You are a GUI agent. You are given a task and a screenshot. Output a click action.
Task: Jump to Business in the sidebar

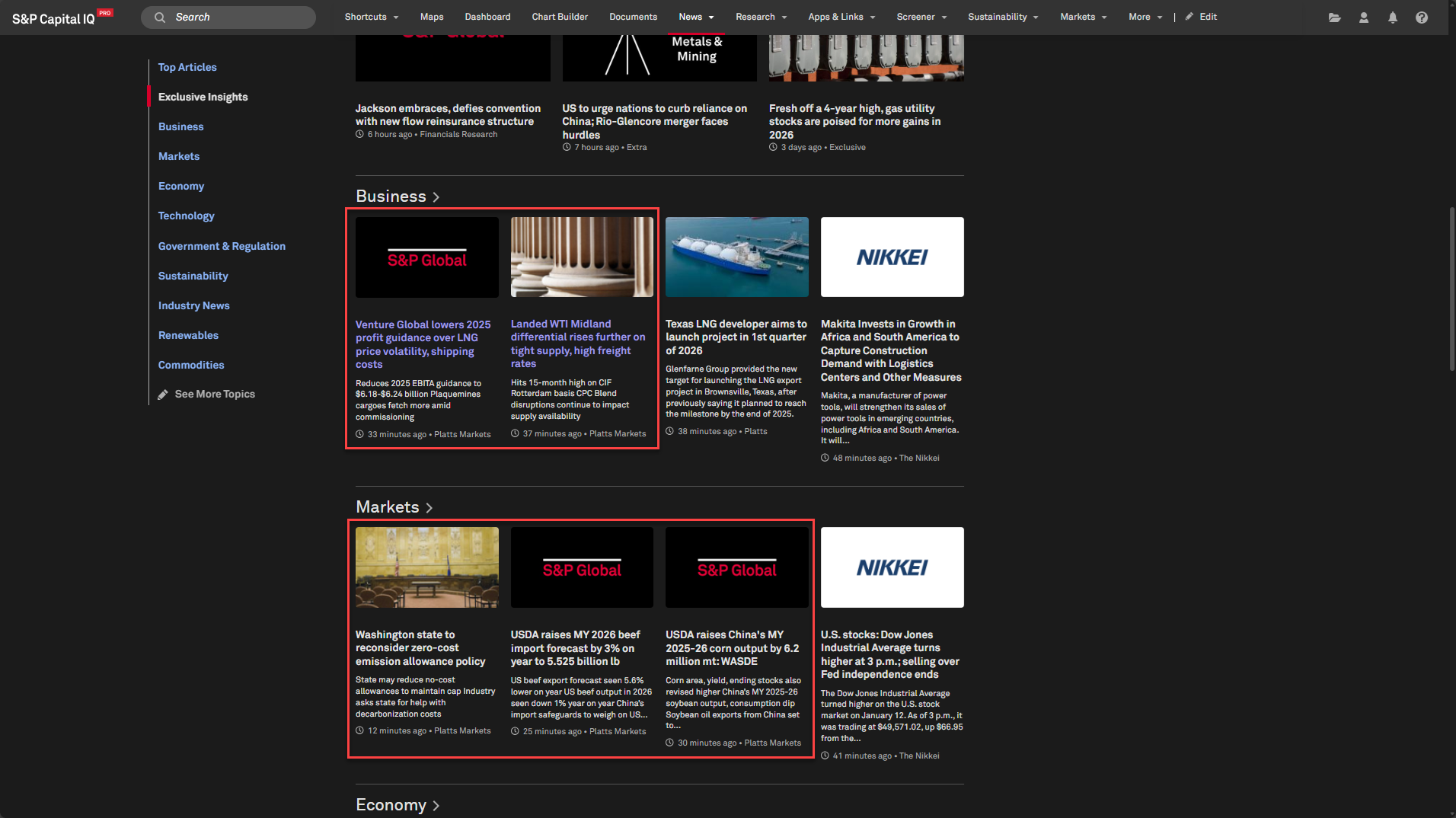(181, 126)
